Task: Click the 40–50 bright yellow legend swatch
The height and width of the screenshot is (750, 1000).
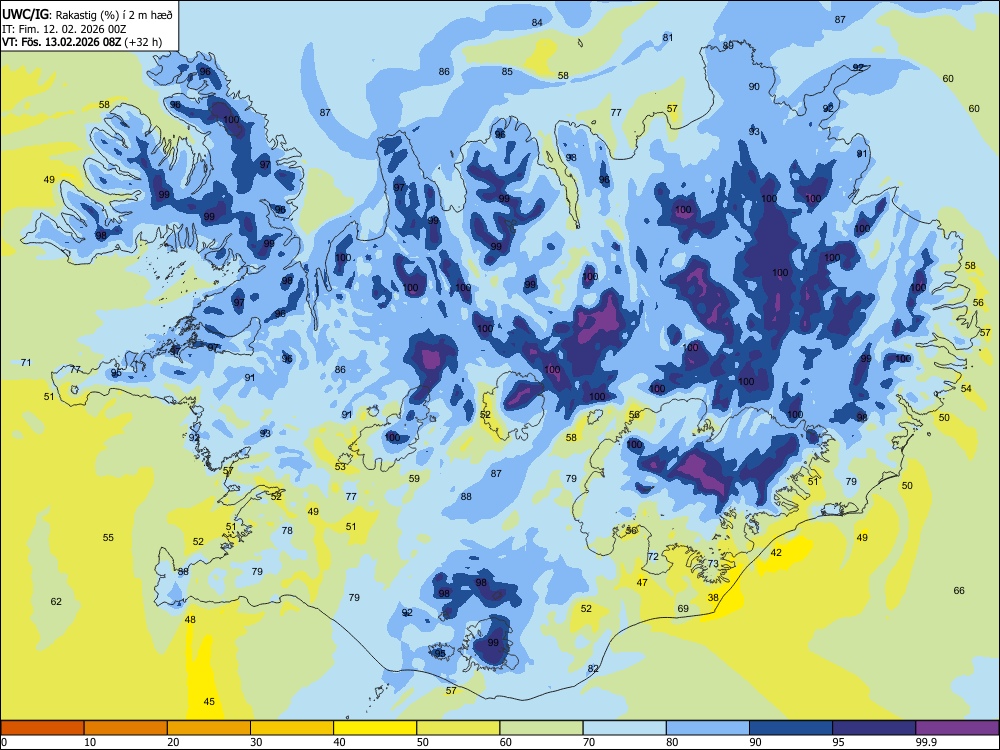Action: [x=375, y=728]
